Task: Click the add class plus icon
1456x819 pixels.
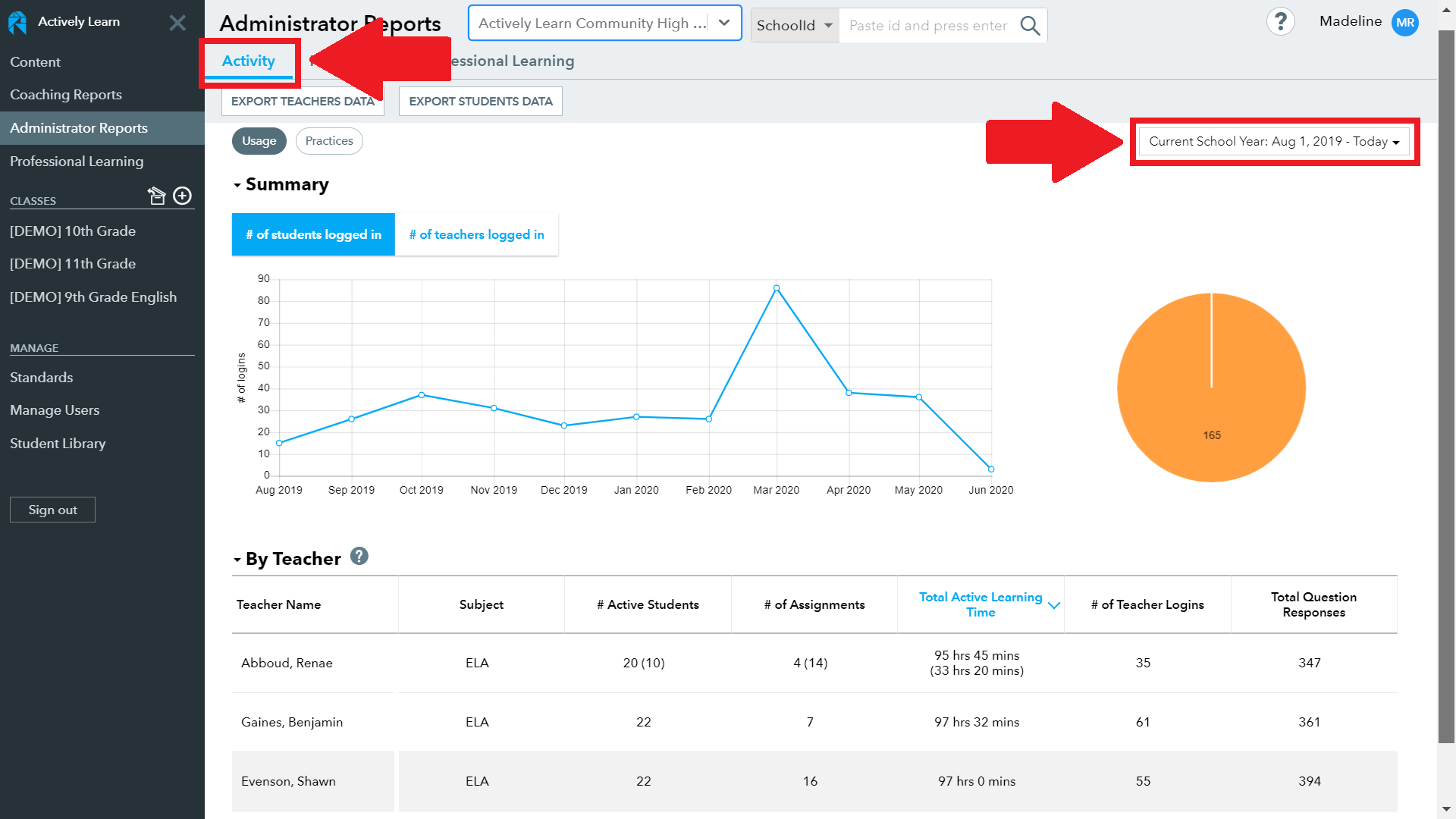Action: (182, 196)
